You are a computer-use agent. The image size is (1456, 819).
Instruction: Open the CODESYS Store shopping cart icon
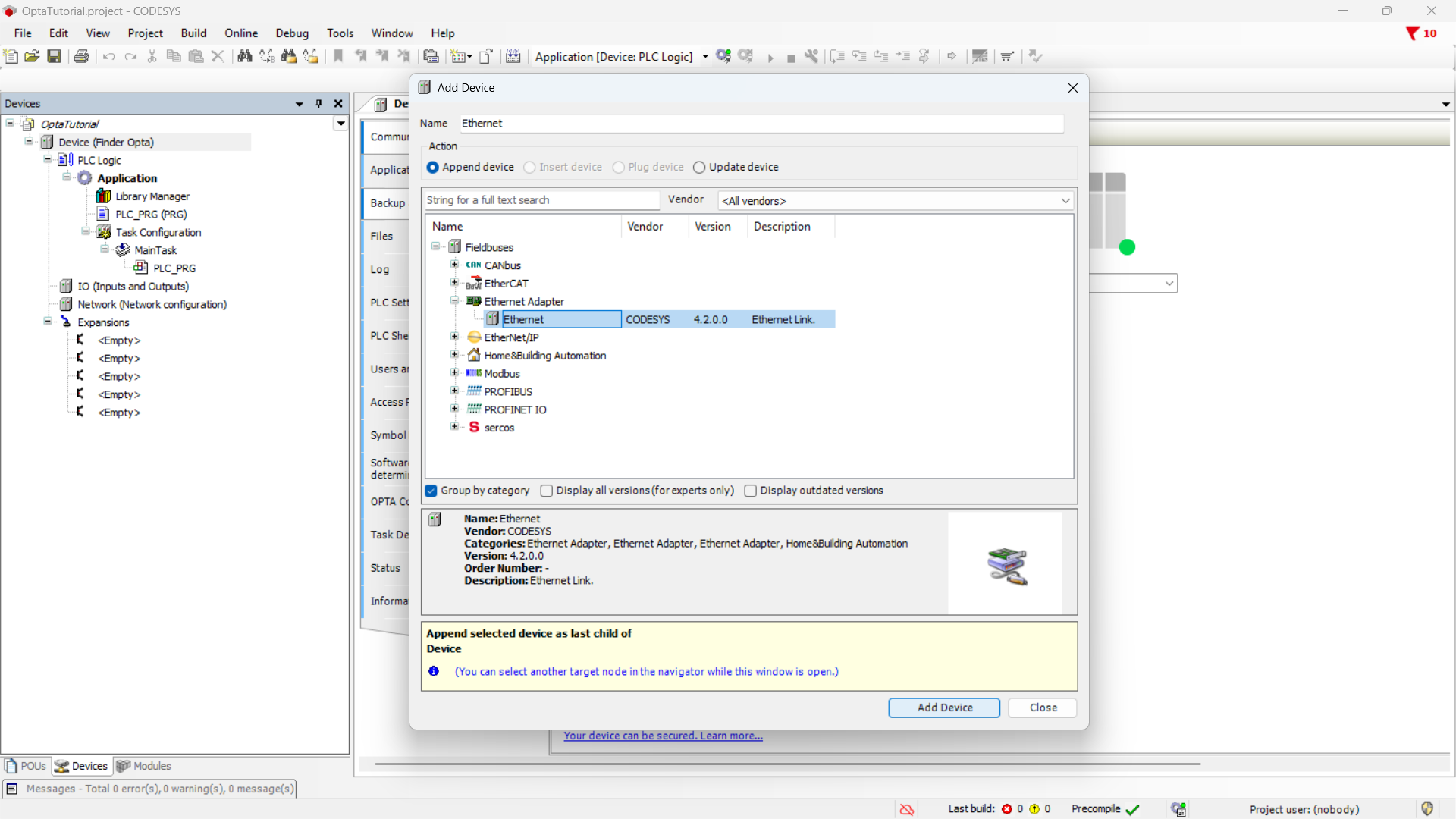coord(1007,57)
